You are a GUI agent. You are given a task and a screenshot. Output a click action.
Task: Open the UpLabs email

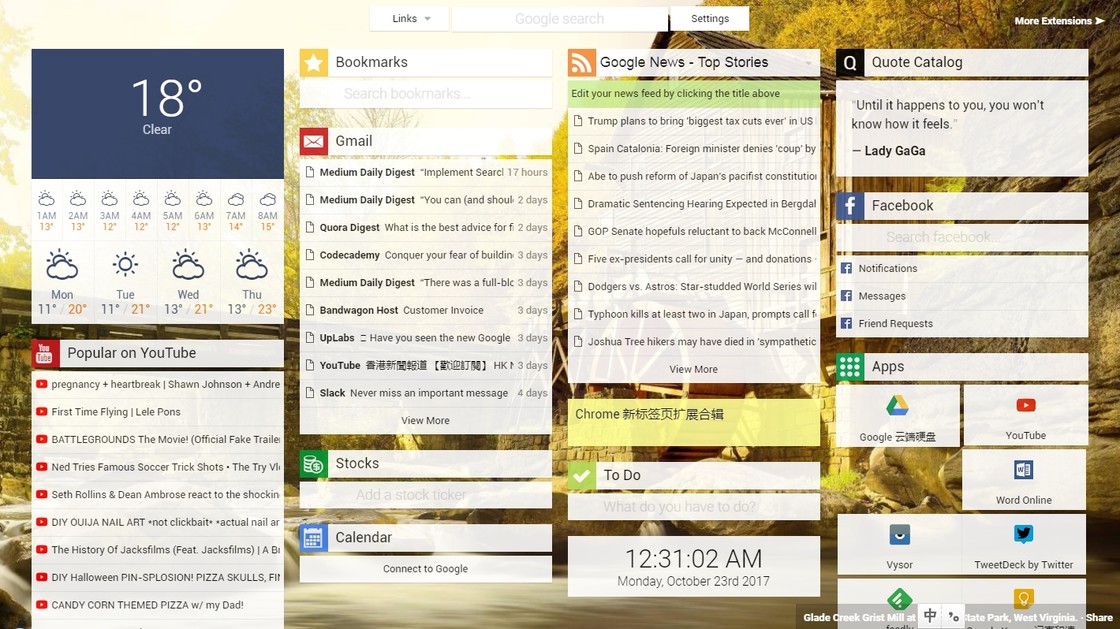(x=426, y=338)
